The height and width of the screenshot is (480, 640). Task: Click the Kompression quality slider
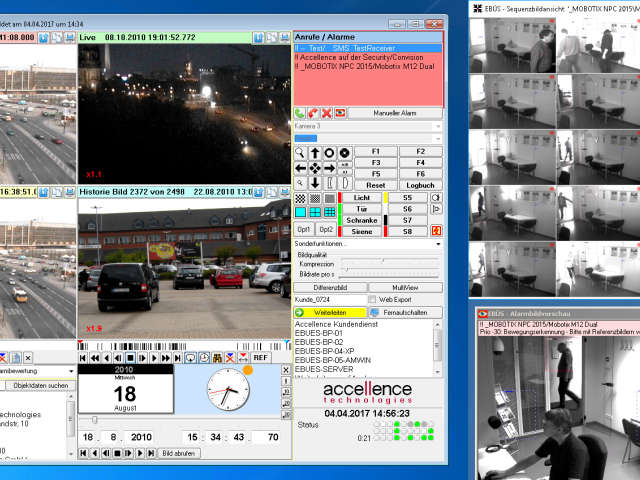tap(390, 260)
